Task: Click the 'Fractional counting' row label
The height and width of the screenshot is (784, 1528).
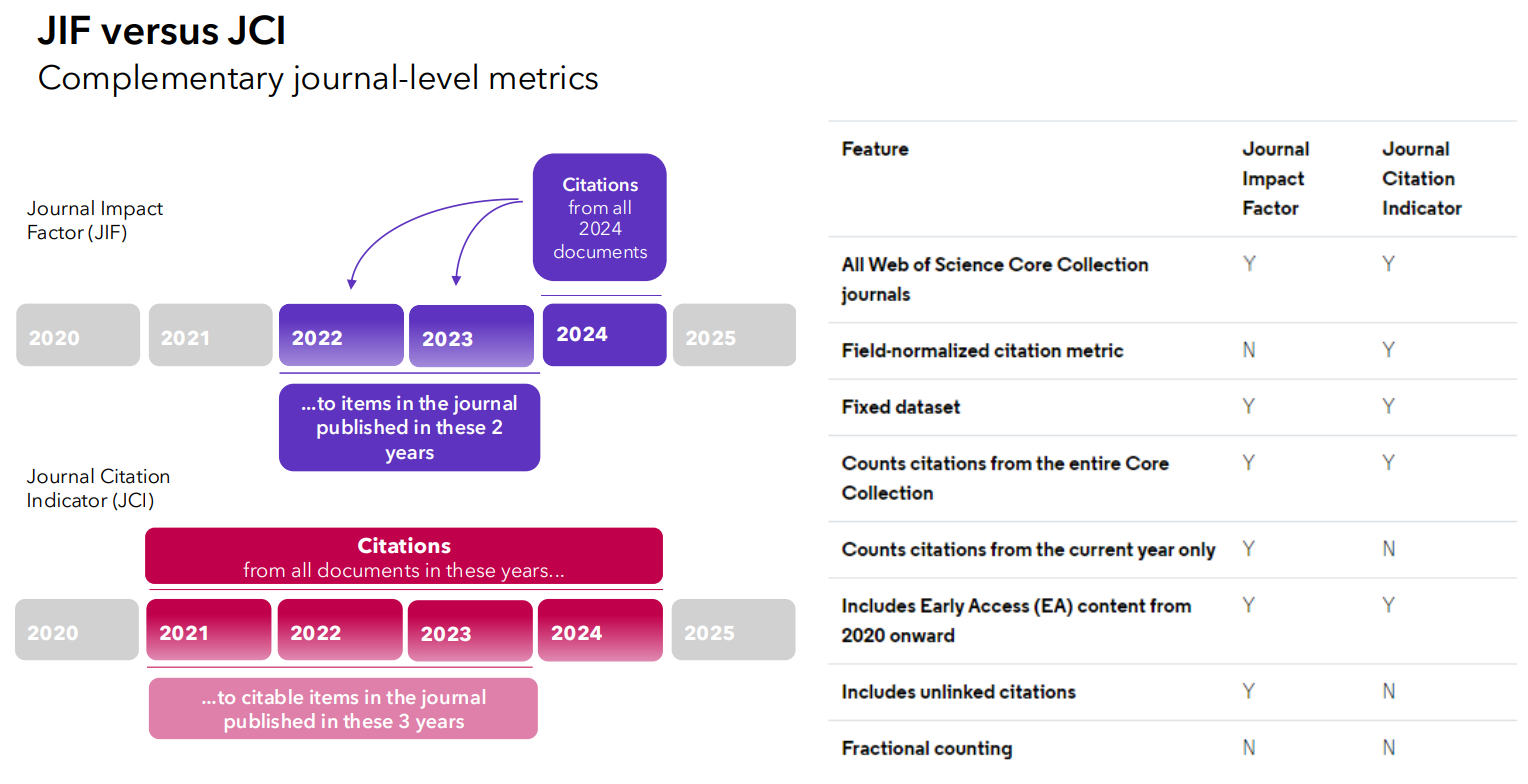Action: pyautogui.click(x=926, y=748)
